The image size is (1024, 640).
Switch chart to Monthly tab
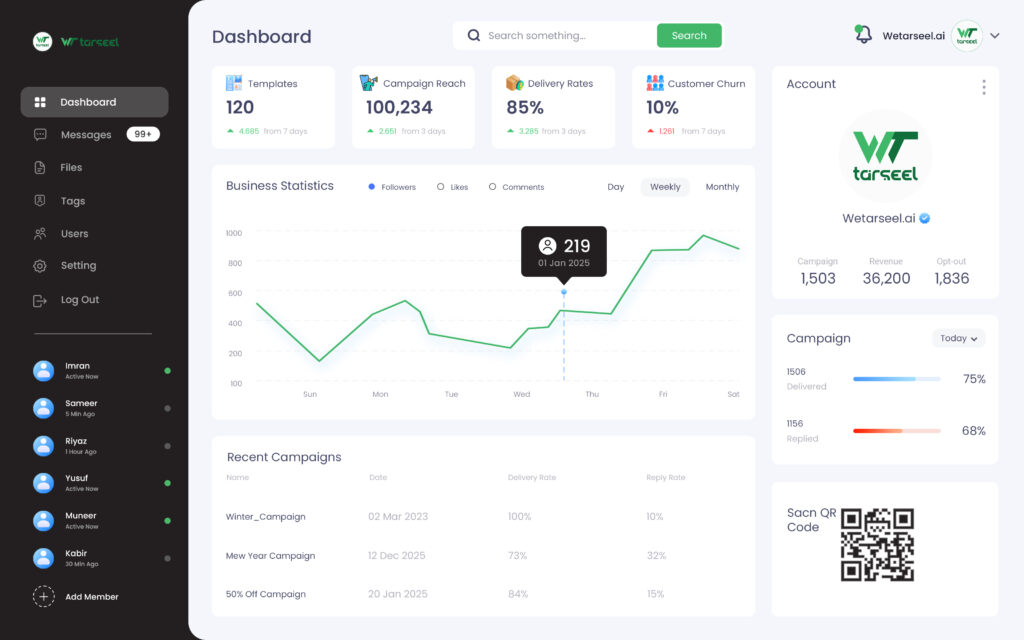click(x=722, y=187)
